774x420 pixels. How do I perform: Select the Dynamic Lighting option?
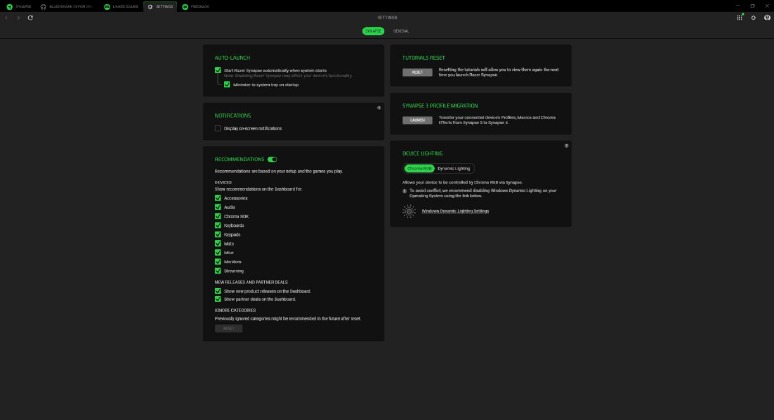click(454, 169)
